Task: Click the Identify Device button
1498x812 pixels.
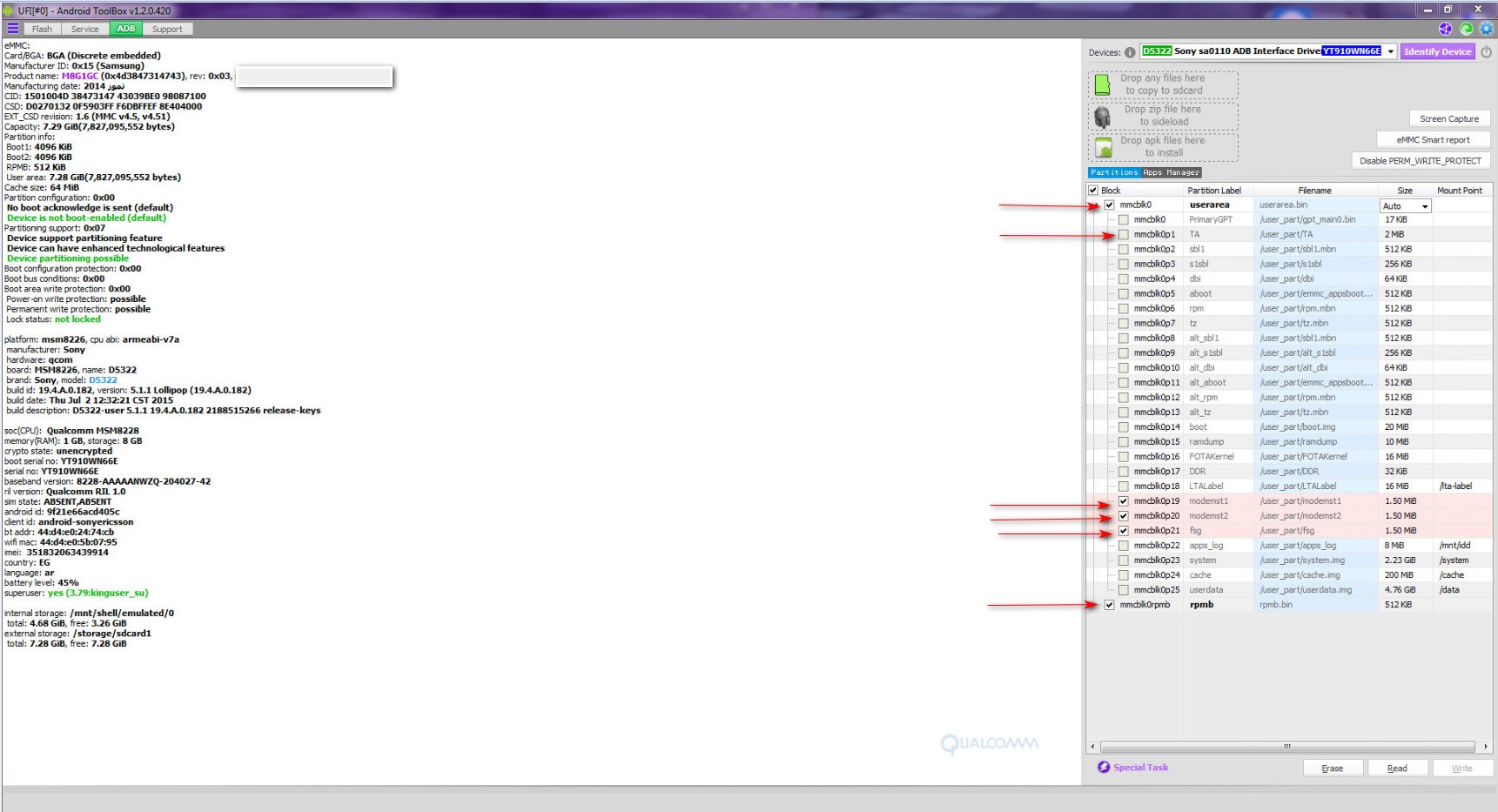Action: (1437, 51)
